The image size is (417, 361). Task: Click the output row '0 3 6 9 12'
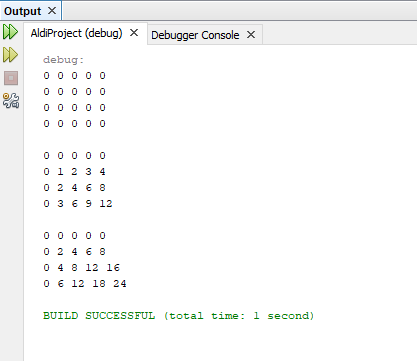(78, 204)
